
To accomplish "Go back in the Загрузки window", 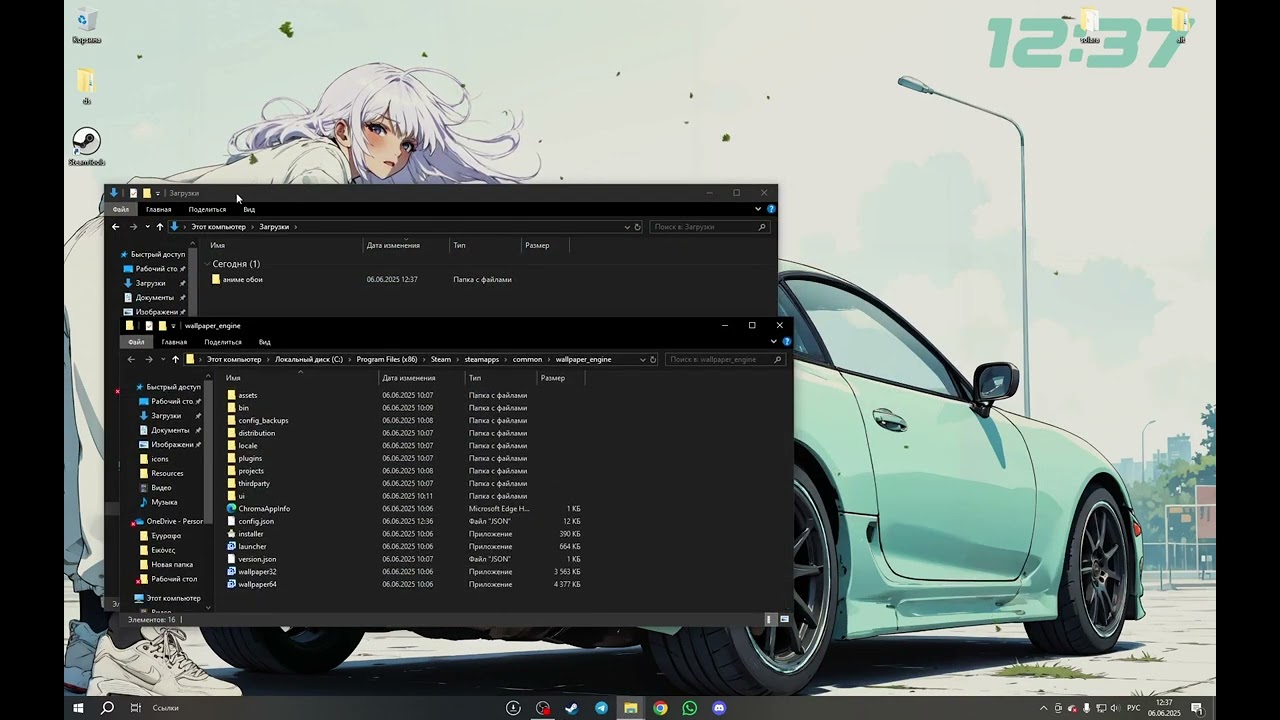I will tap(115, 227).
